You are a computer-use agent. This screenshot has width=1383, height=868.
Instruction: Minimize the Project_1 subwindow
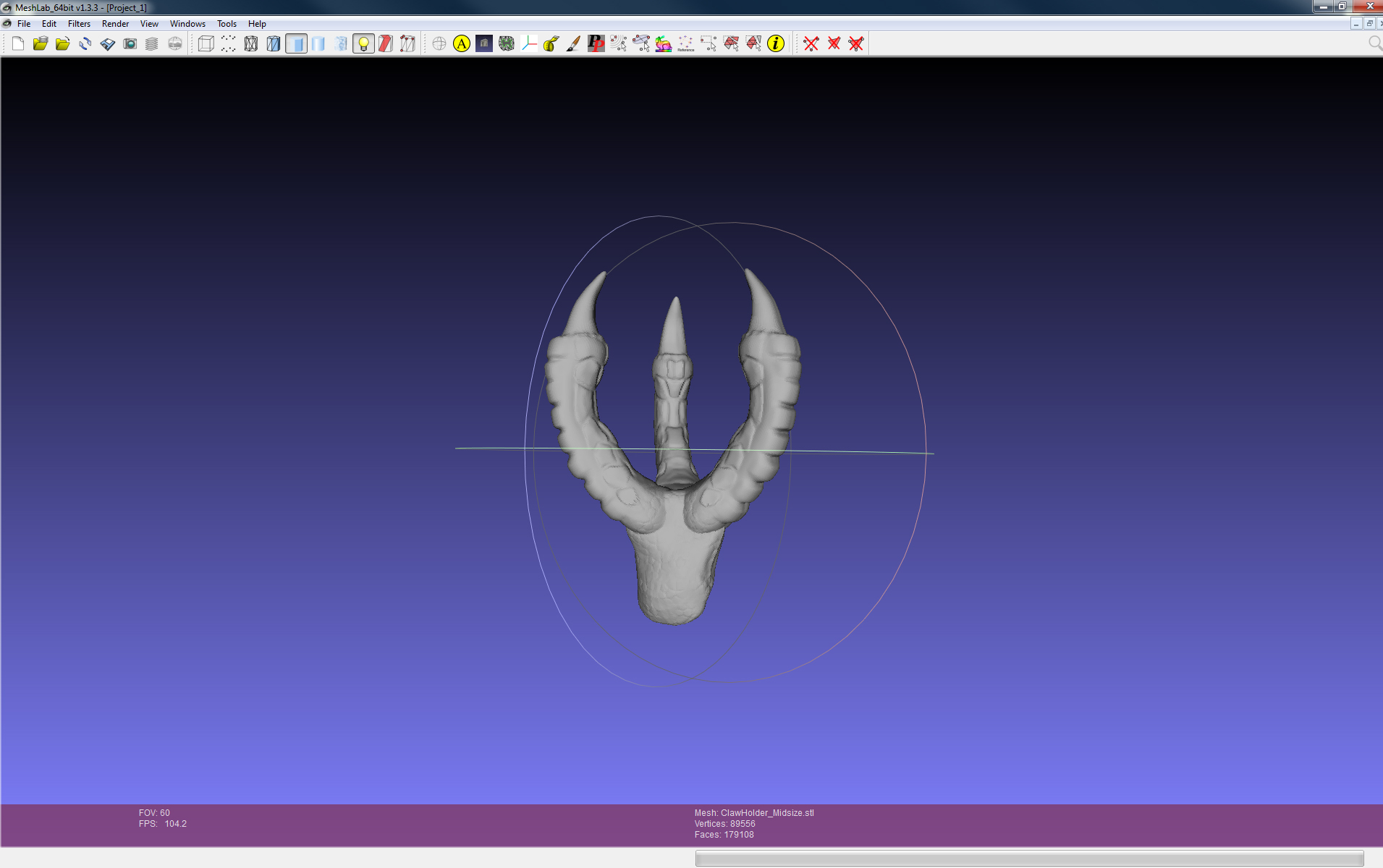1356,24
